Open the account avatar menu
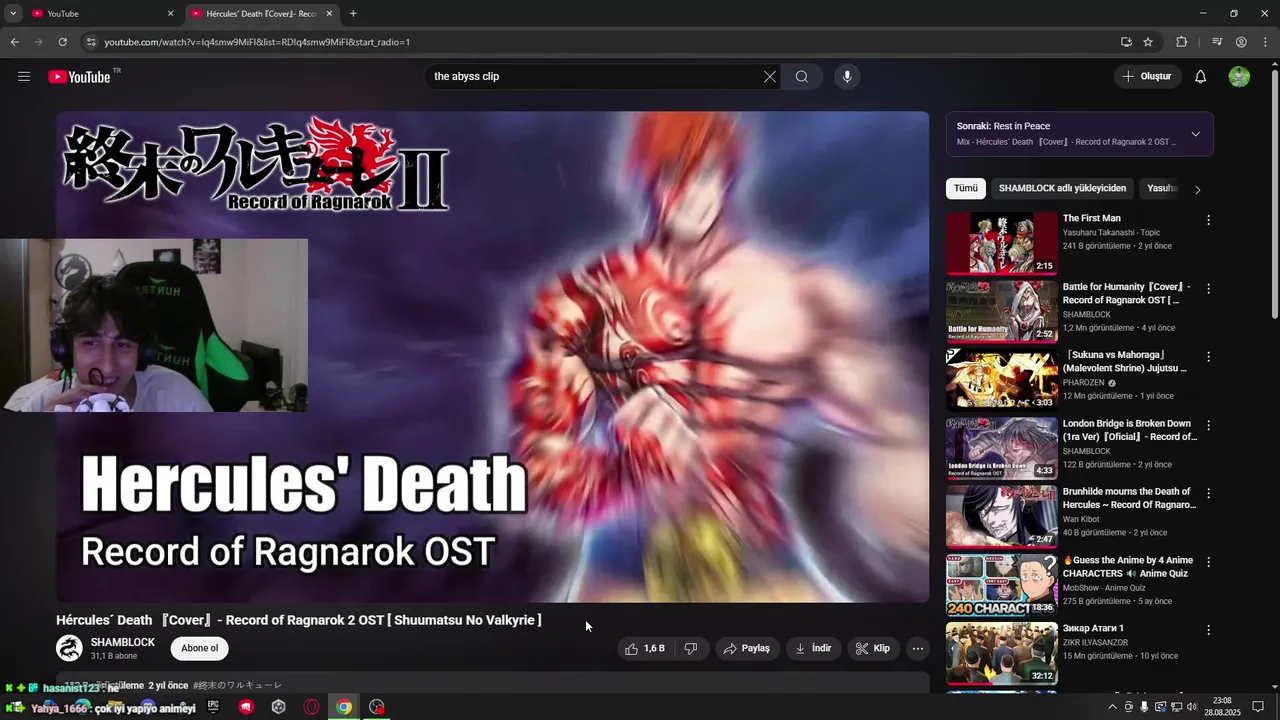Image resolution: width=1280 pixels, height=720 pixels. tap(1239, 77)
